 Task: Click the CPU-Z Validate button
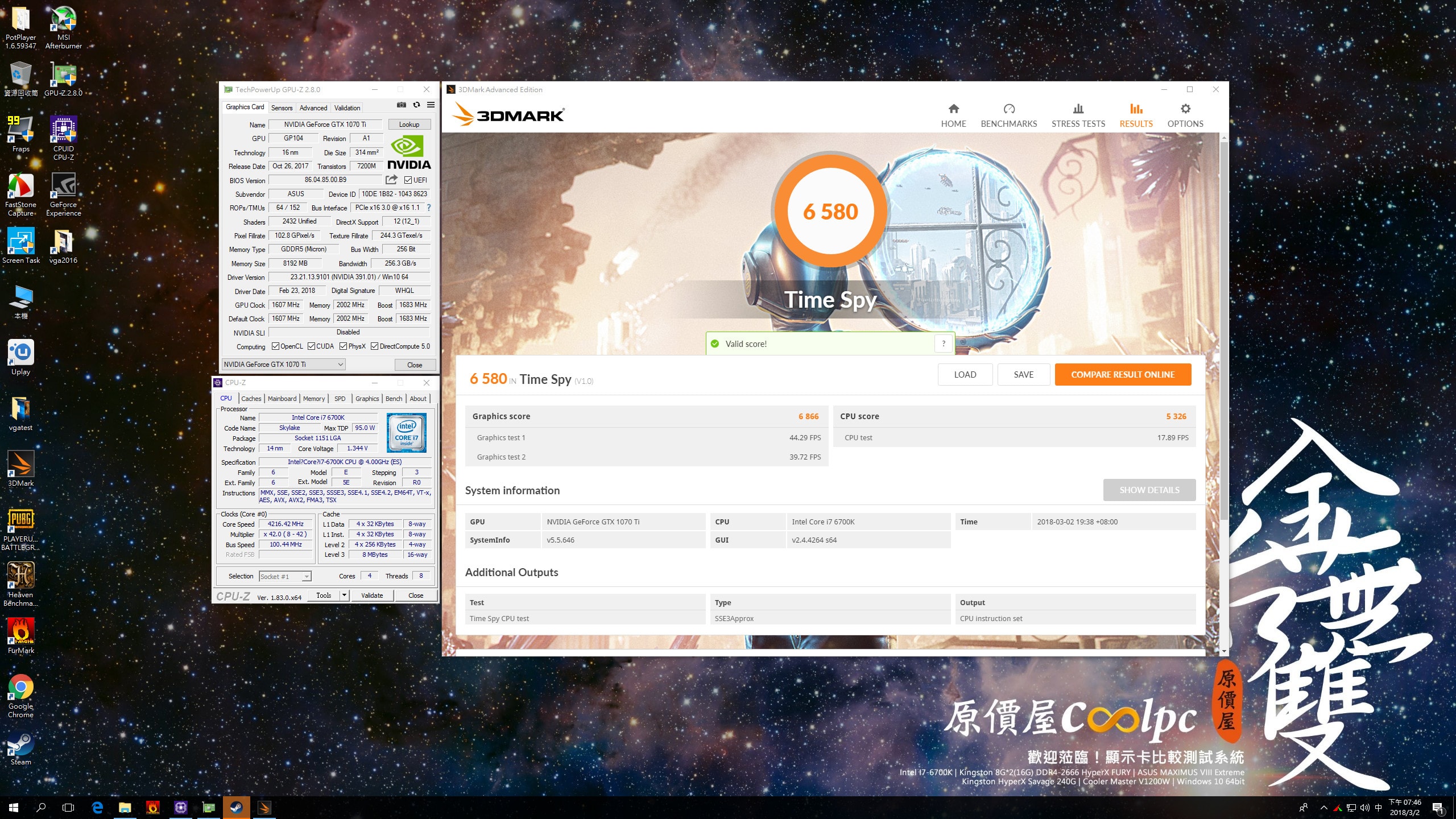pyautogui.click(x=372, y=595)
